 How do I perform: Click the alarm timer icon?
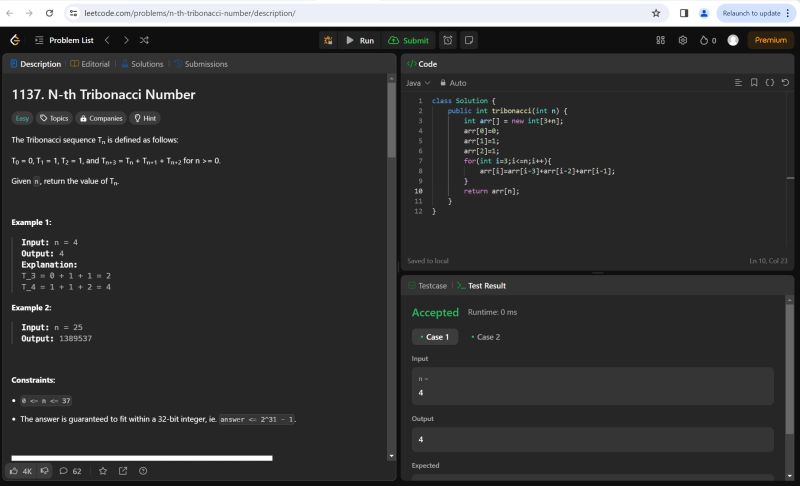tap(448, 40)
